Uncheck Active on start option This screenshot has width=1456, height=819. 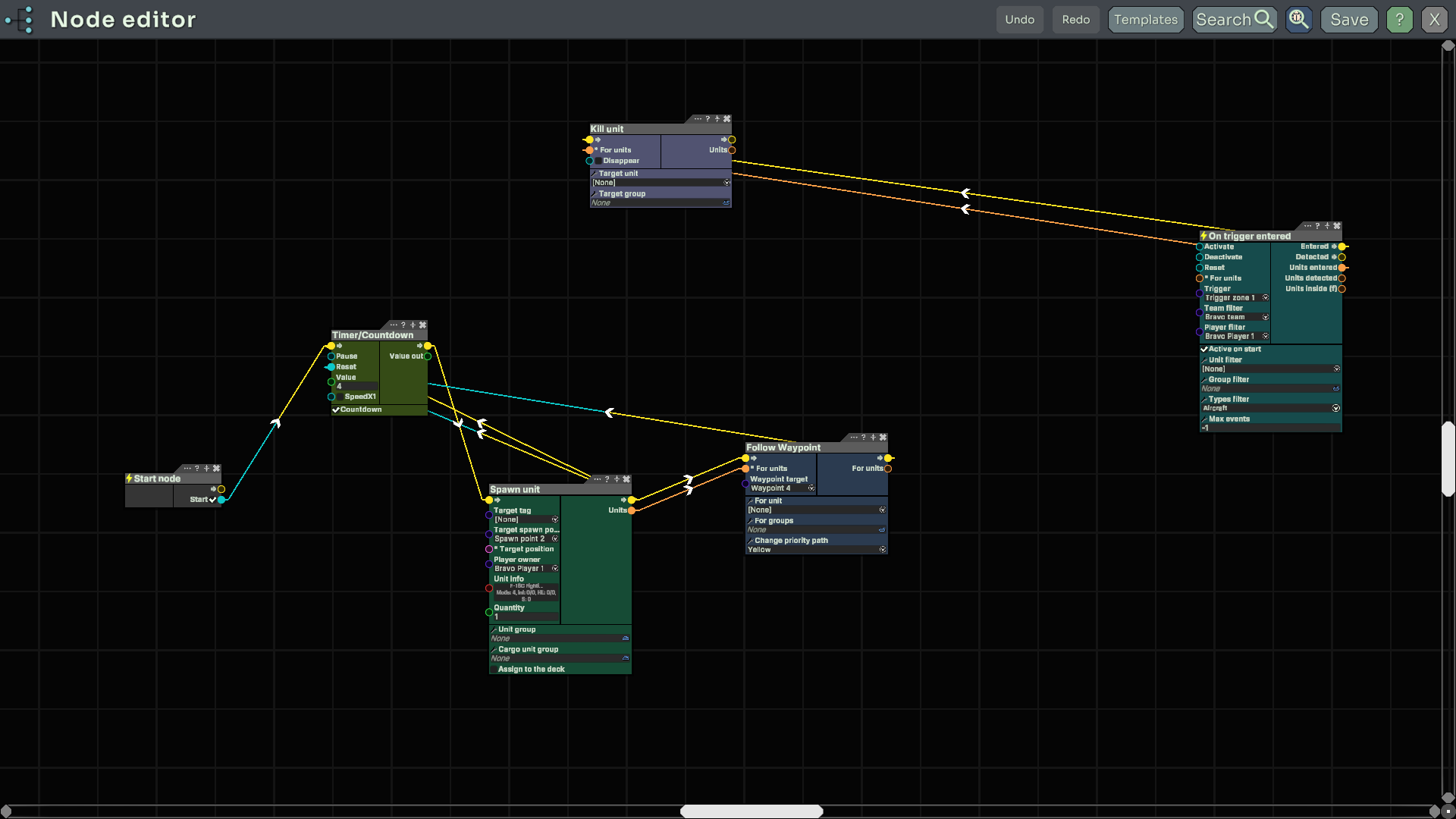coord(1204,350)
